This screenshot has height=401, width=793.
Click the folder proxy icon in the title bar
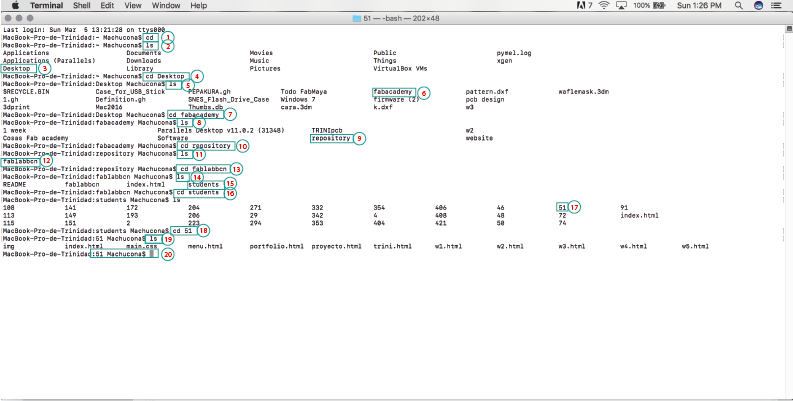coord(357,18)
